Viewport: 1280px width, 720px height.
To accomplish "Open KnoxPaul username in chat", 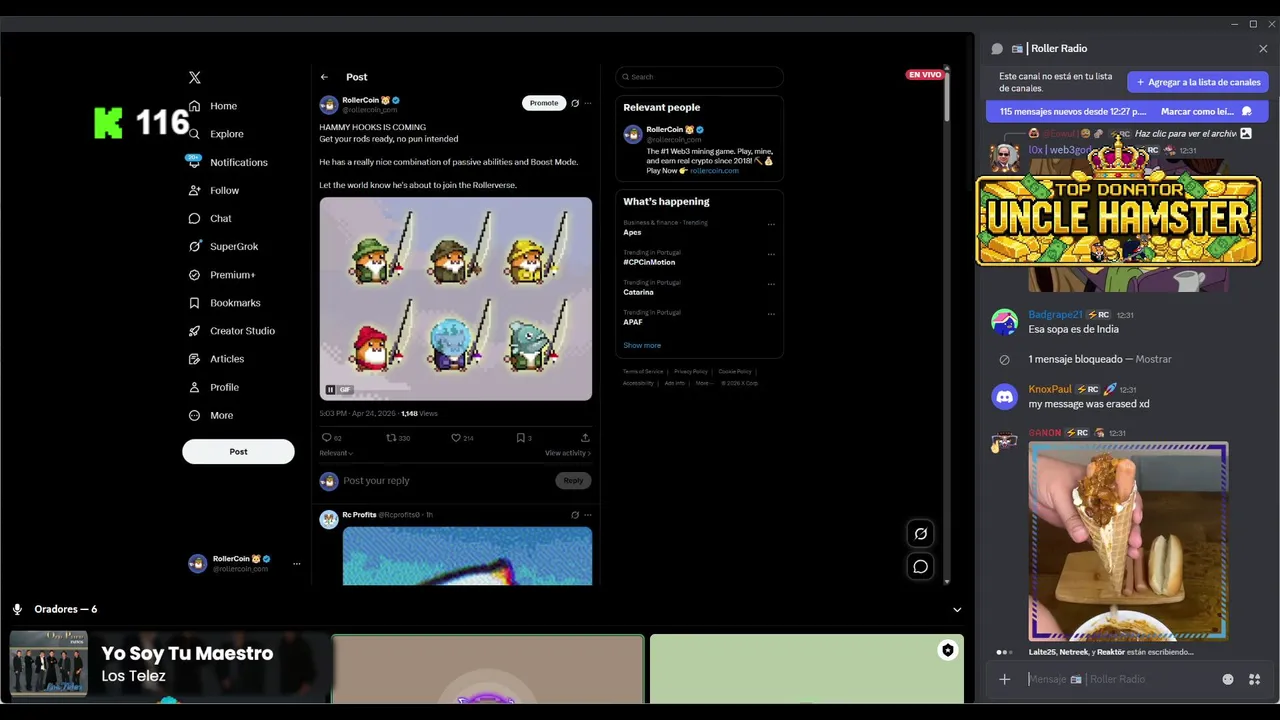I will tap(1050, 389).
